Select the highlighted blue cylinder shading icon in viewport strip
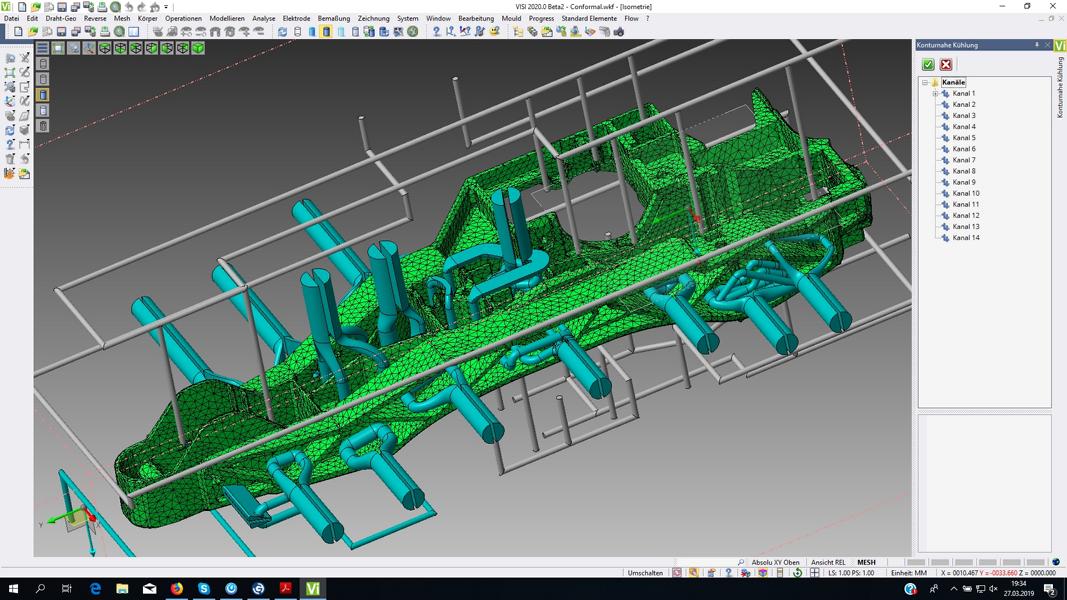 tap(42, 95)
